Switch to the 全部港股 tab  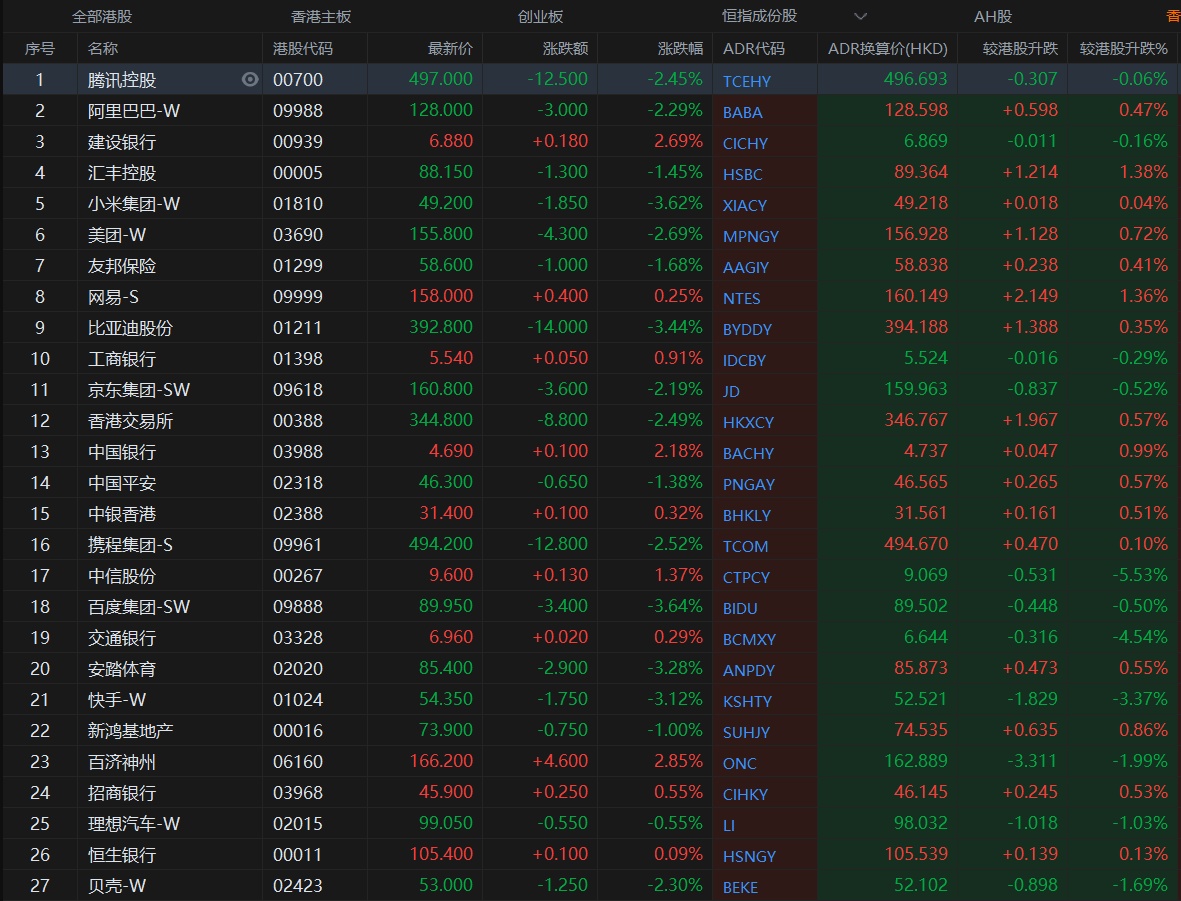click(x=102, y=17)
